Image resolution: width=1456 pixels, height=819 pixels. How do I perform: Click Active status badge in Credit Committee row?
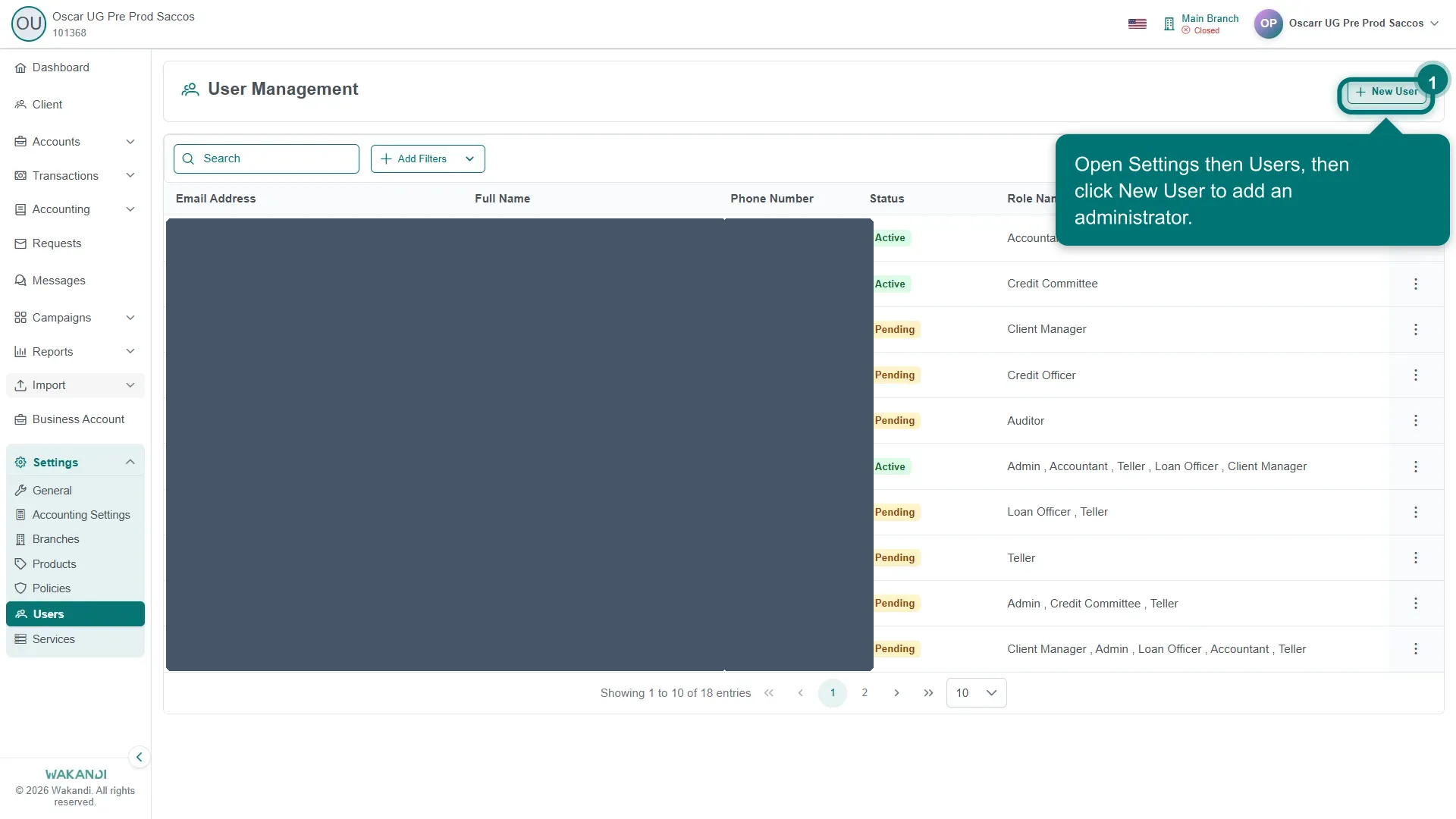890,284
